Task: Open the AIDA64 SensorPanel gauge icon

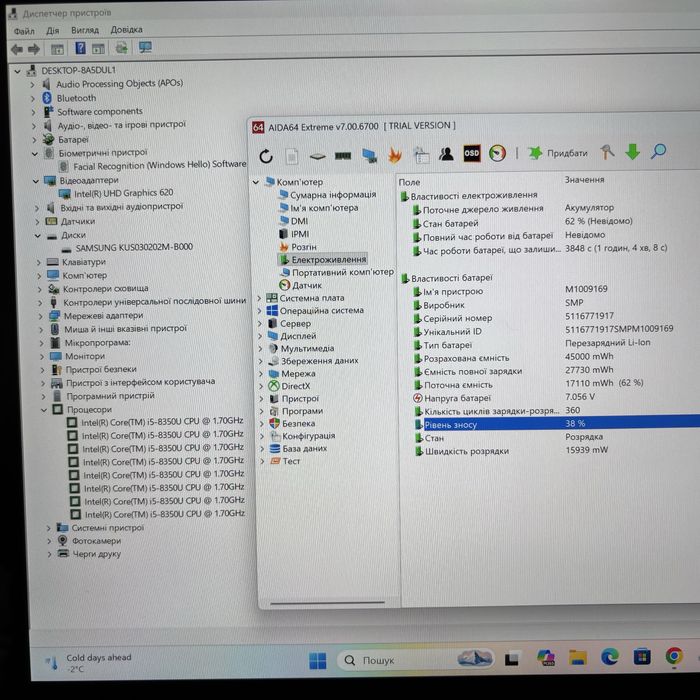Action: click(497, 153)
